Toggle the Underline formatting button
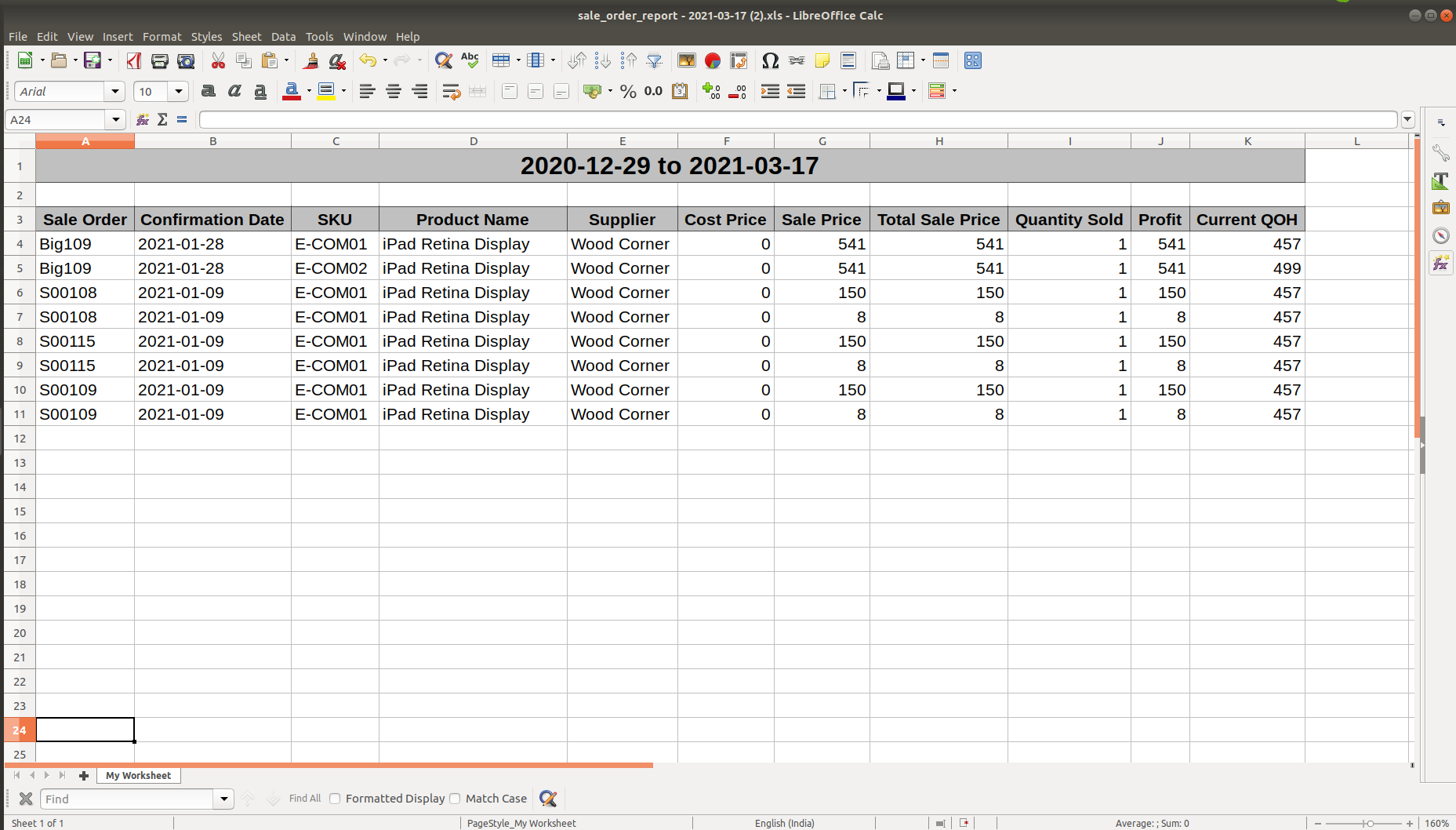This screenshot has height=830, width=1456. [260, 91]
